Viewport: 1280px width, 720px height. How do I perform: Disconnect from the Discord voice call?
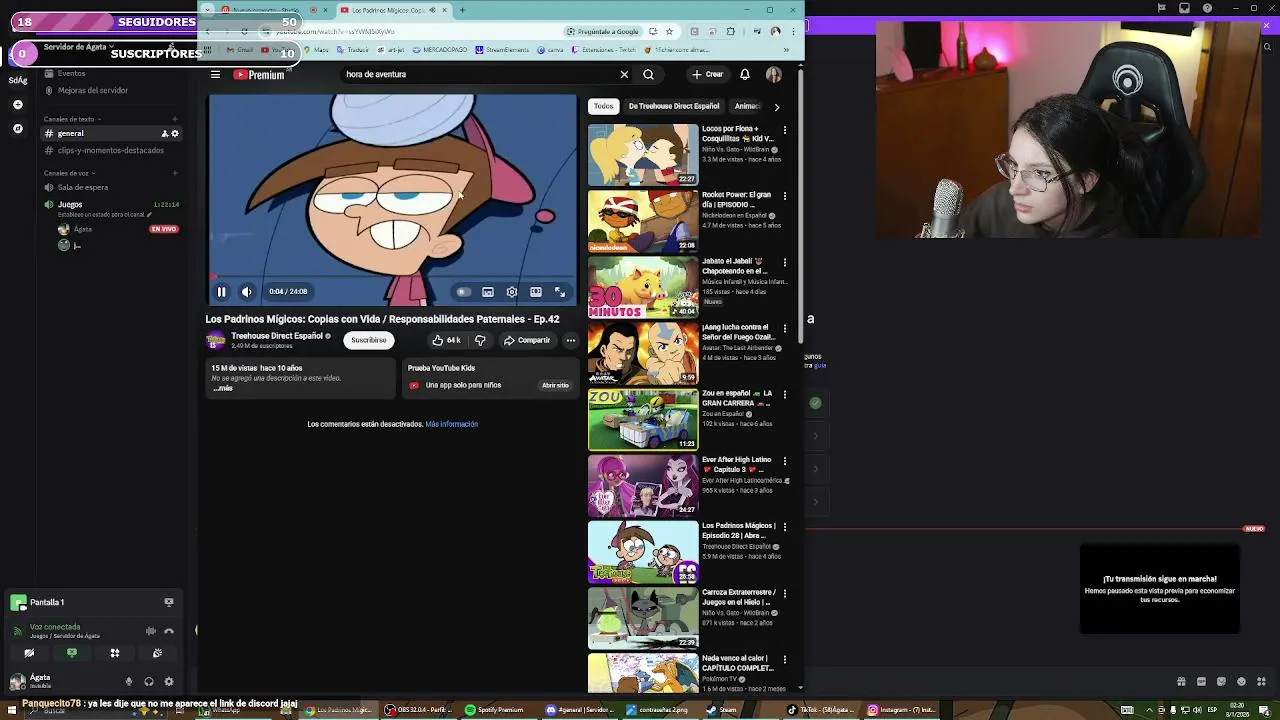coord(169,631)
